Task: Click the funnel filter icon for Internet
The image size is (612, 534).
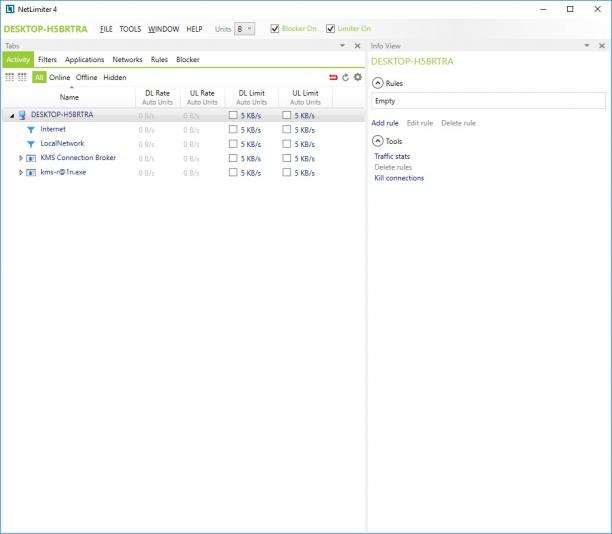Action: (x=31, y=130)
